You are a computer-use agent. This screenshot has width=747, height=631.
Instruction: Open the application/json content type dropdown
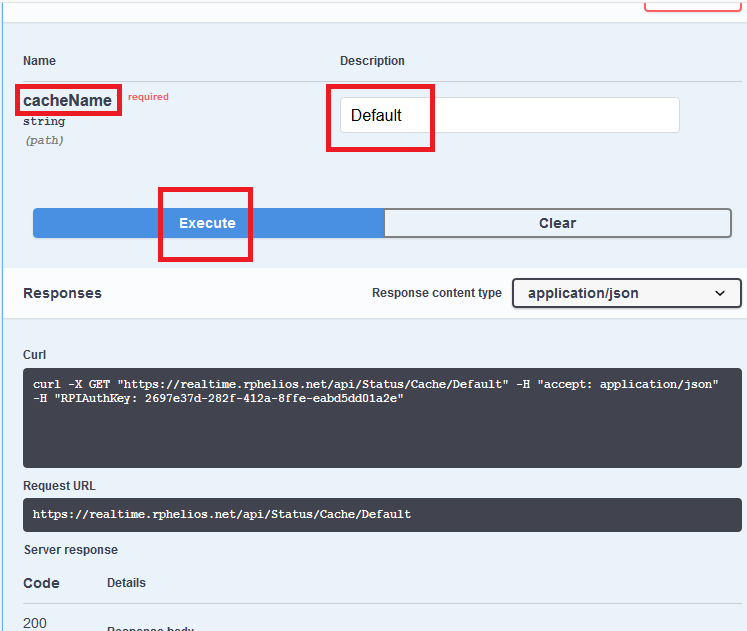[x=627, y=293]
